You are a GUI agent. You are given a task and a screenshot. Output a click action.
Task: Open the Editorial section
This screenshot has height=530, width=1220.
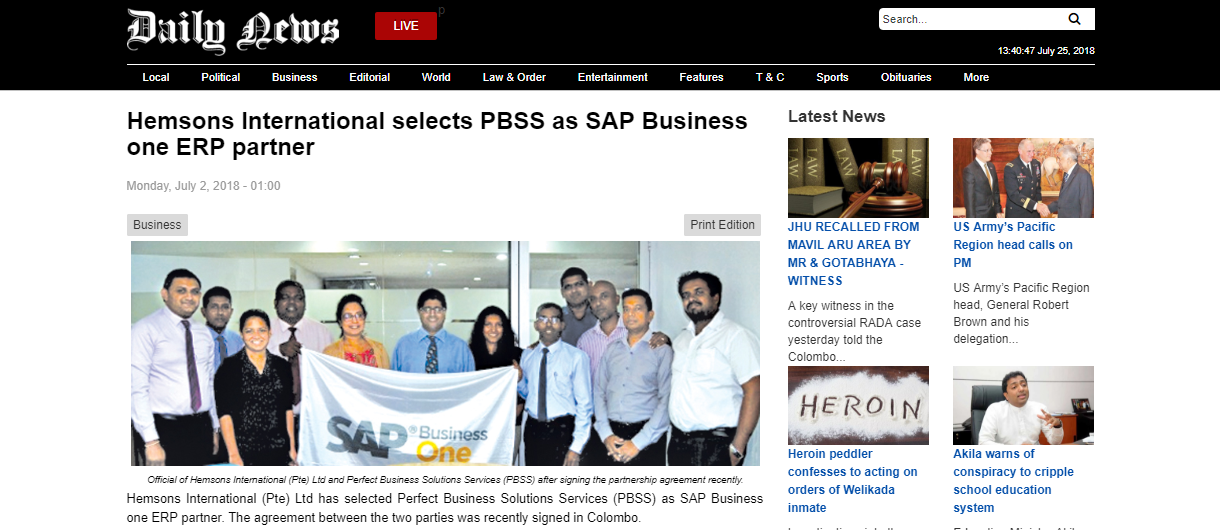click(370, 77)
